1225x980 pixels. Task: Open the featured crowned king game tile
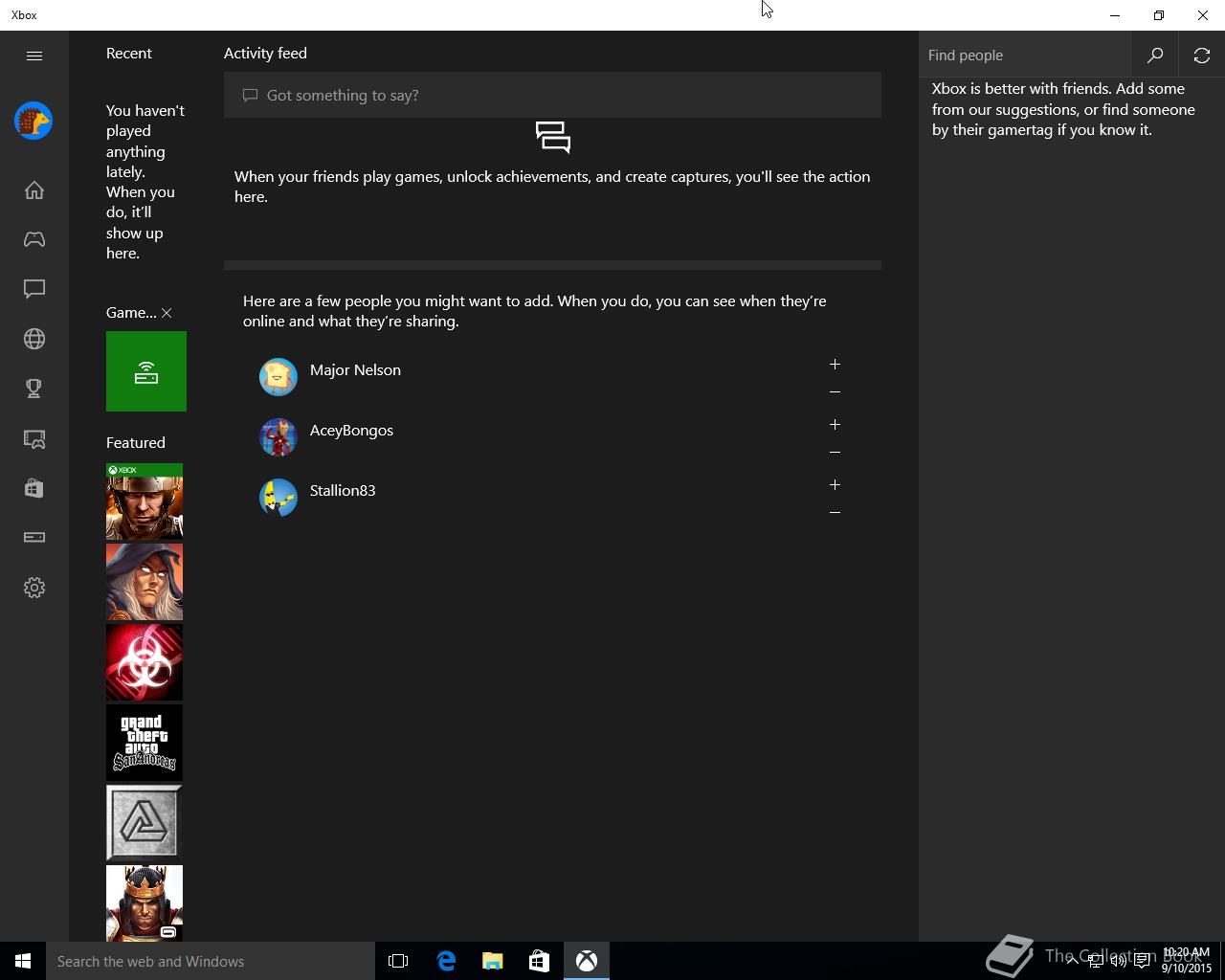145,903
